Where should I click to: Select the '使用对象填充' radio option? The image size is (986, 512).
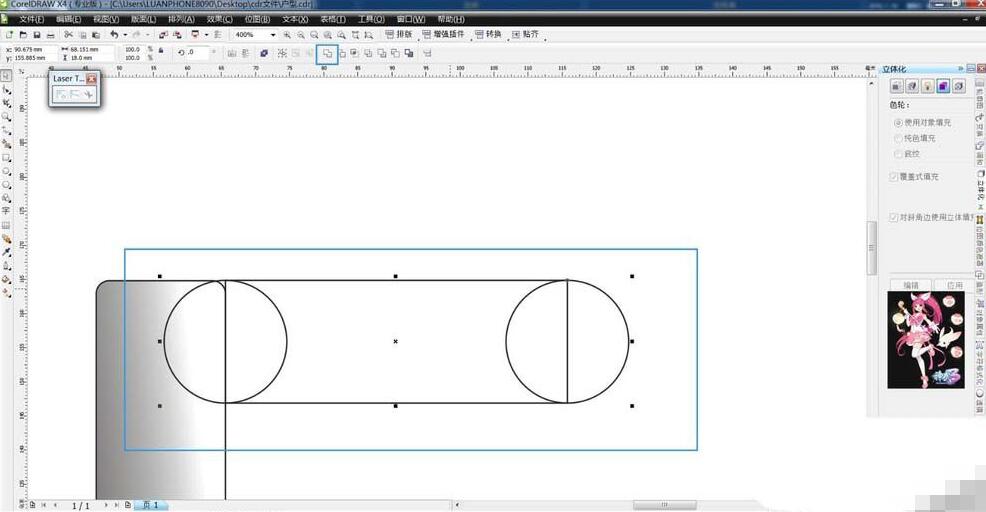point(897,122)
